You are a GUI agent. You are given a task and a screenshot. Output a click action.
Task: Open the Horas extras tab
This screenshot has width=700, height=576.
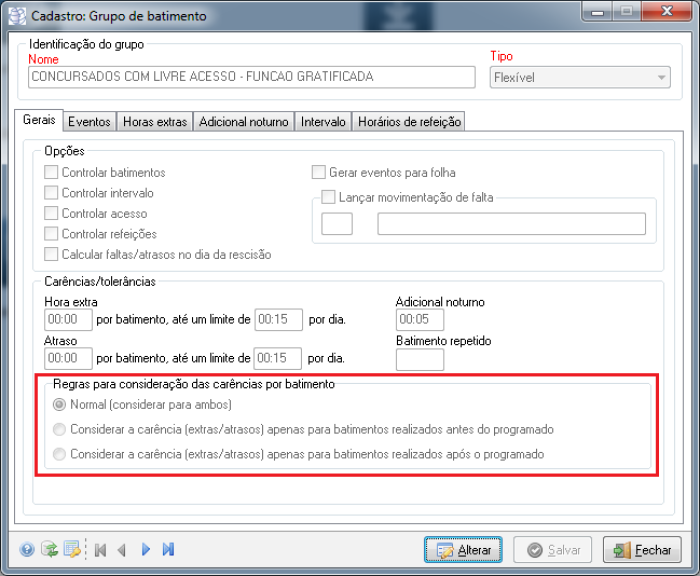pyautogui.click(x=155, y=122)
